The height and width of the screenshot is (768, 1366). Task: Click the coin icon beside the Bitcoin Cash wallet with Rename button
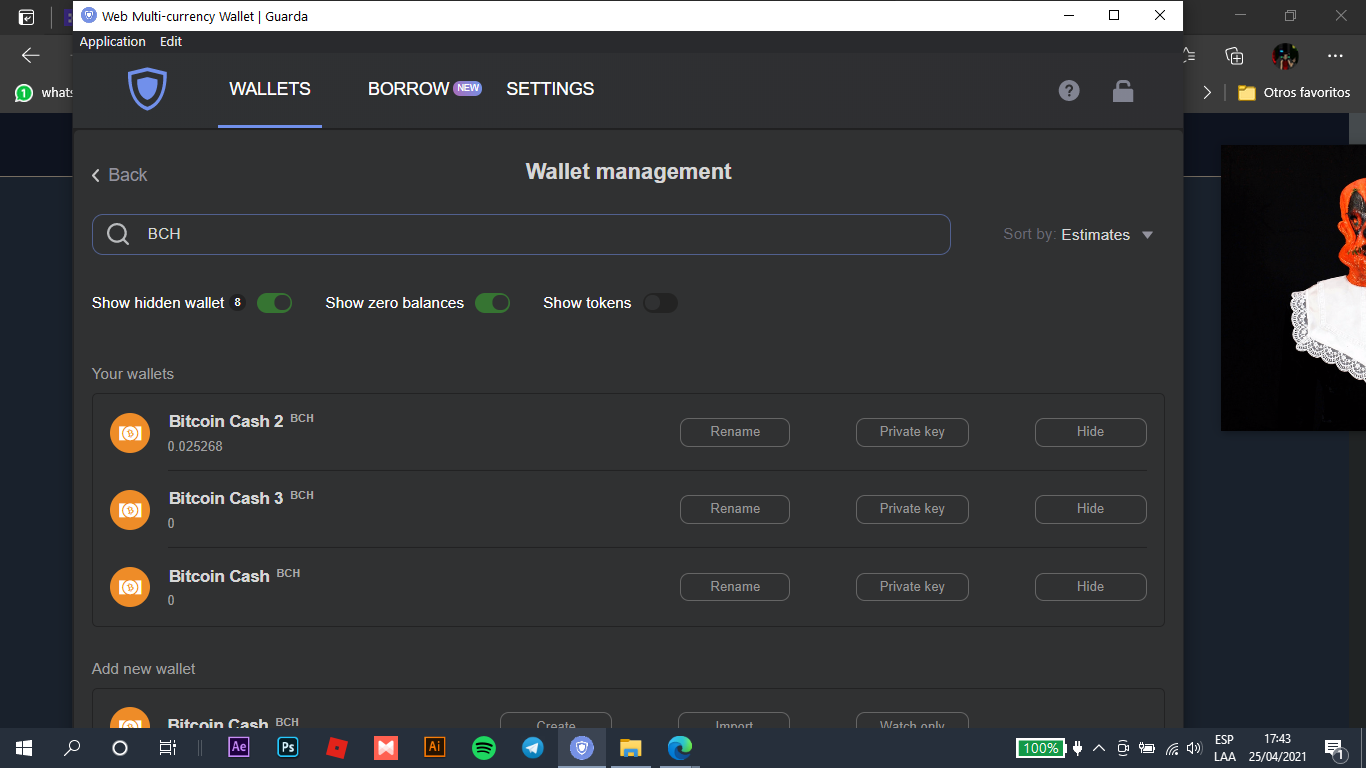click(130, 587)
